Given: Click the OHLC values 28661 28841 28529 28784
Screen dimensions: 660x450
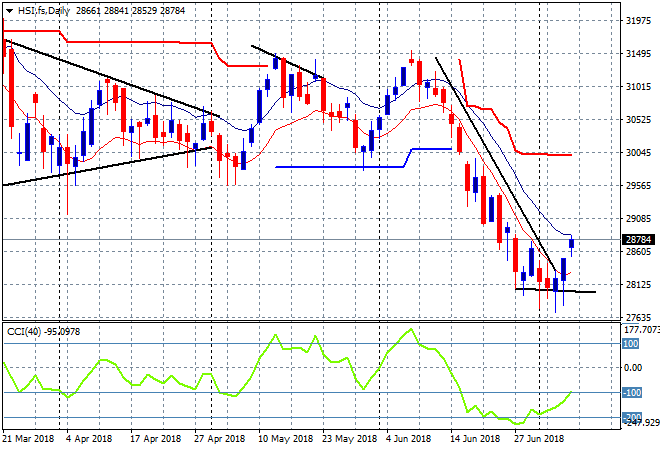Looking at the screenshot, I should pyautogui.click(x=130, y=11).
